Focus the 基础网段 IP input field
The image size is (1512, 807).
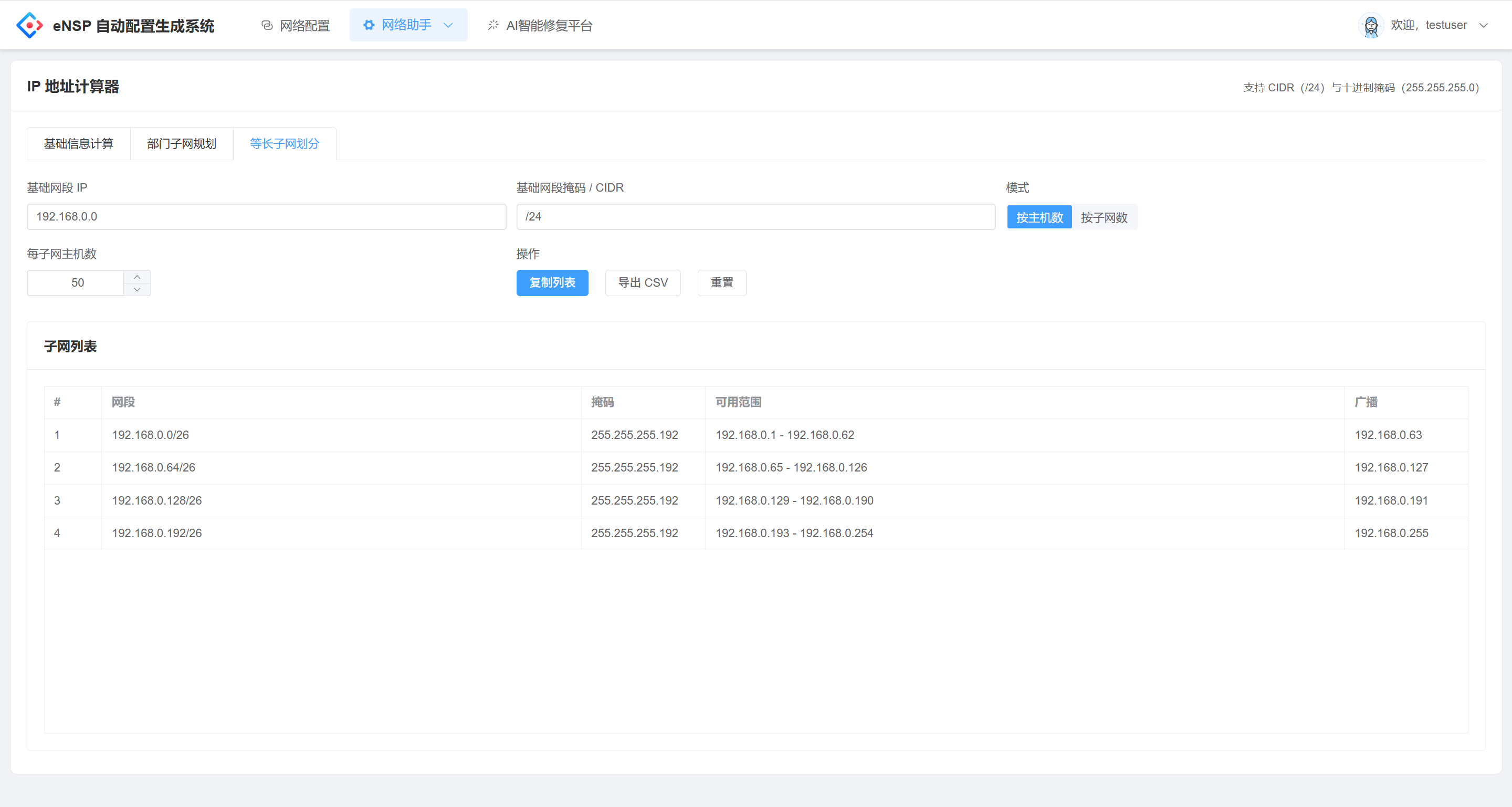click(x=266, y=216)
